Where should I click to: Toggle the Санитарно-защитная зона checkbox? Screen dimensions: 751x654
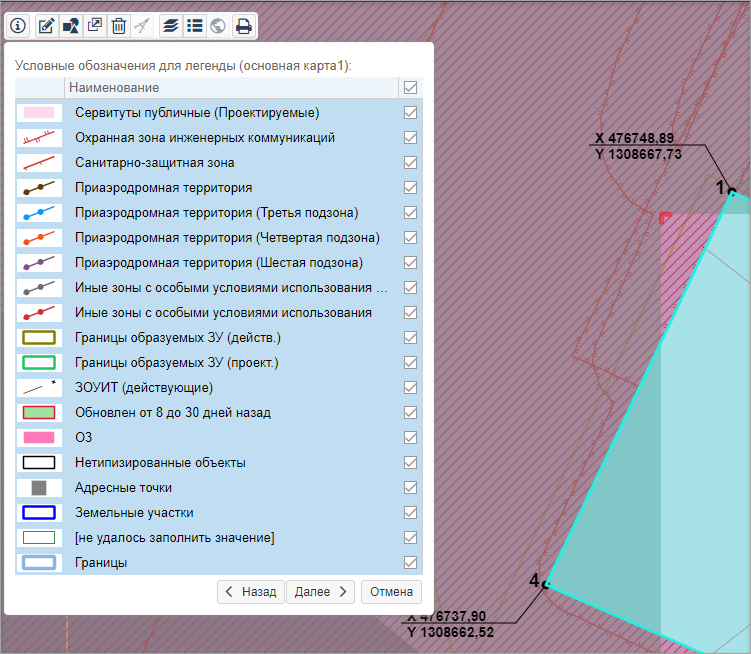coord(410,162)
